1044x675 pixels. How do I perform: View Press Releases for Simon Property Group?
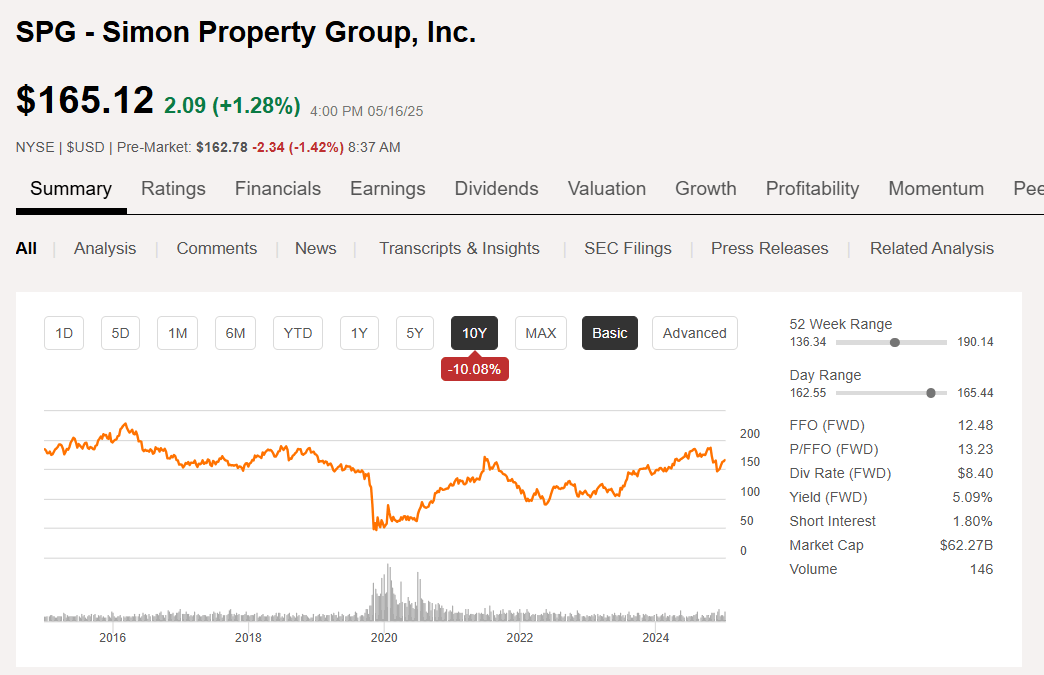(x=769, y=248)
